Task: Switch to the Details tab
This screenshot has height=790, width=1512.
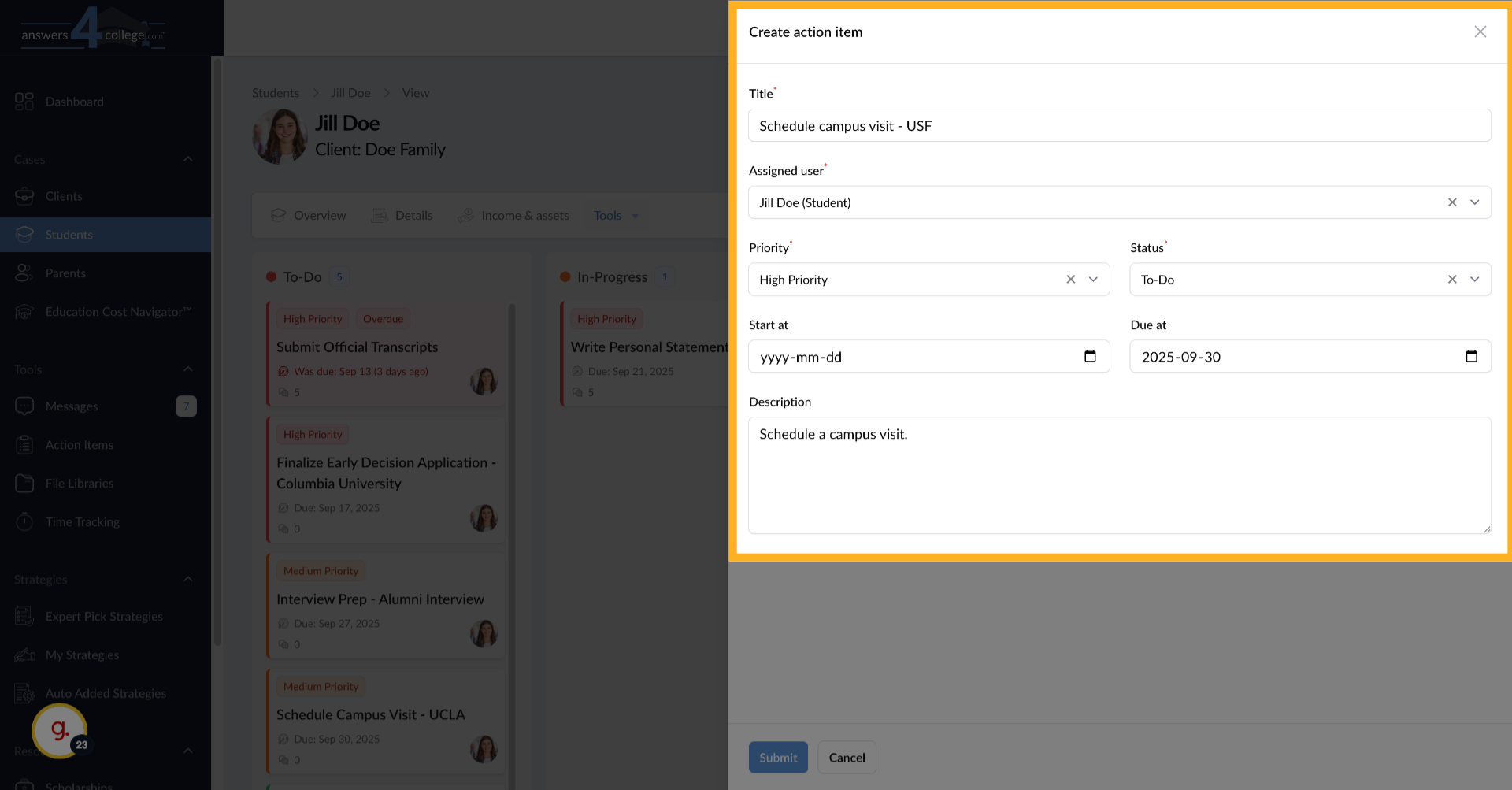Action: pos(402,215)
